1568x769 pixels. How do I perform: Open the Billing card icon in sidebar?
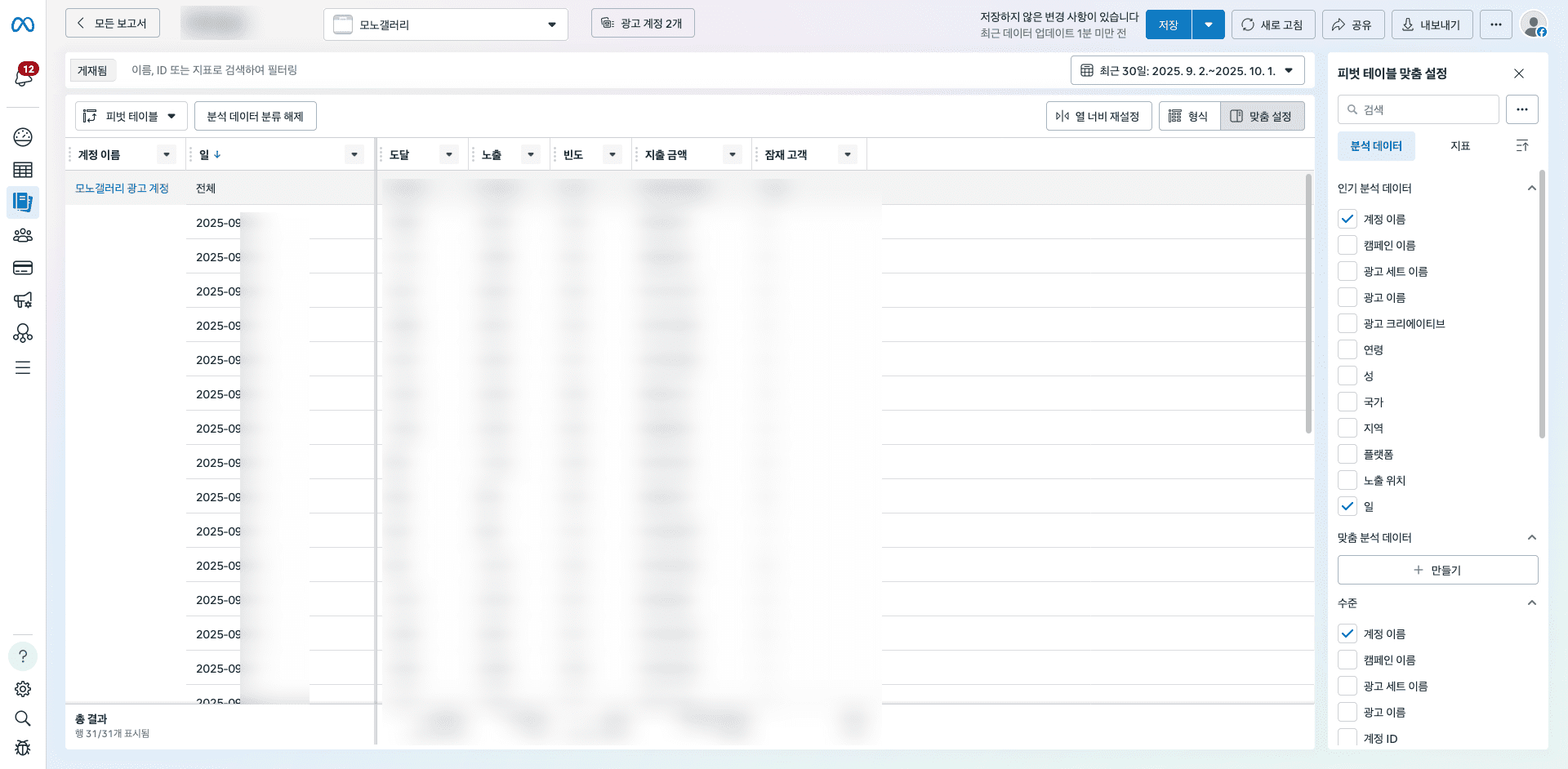[23, 268]
